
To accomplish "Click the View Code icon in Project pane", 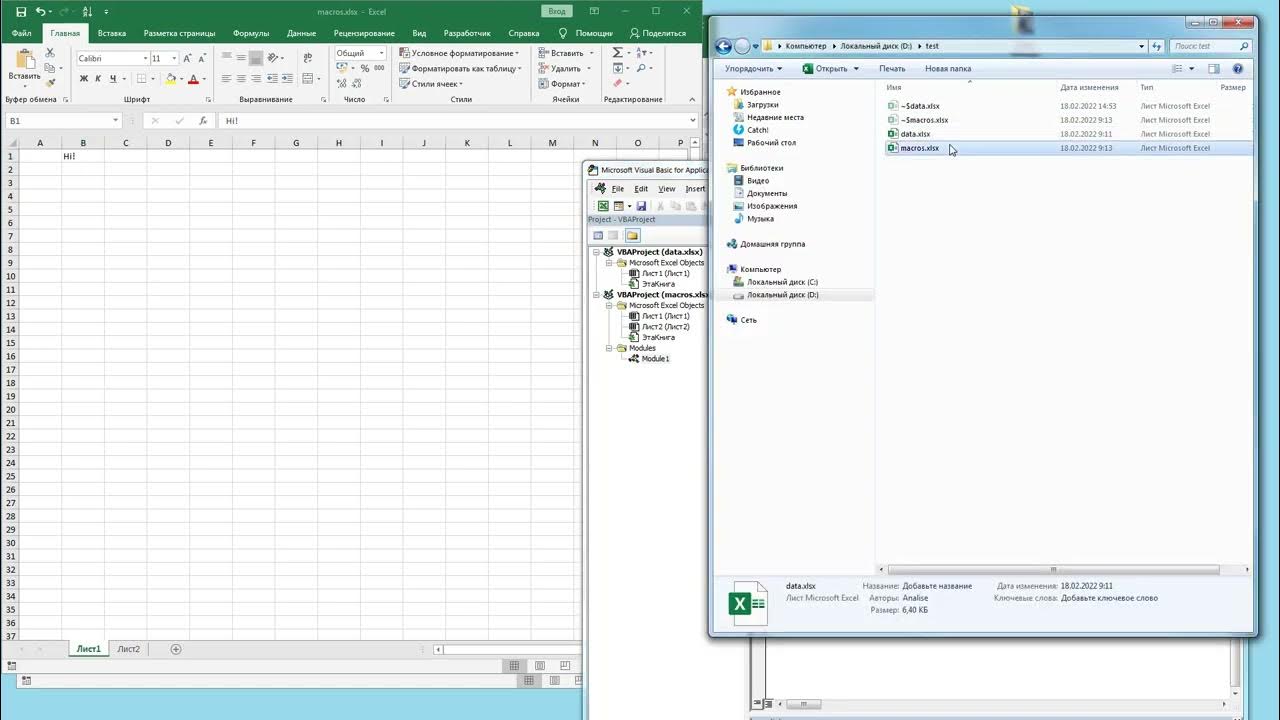I will click(598, 235).
